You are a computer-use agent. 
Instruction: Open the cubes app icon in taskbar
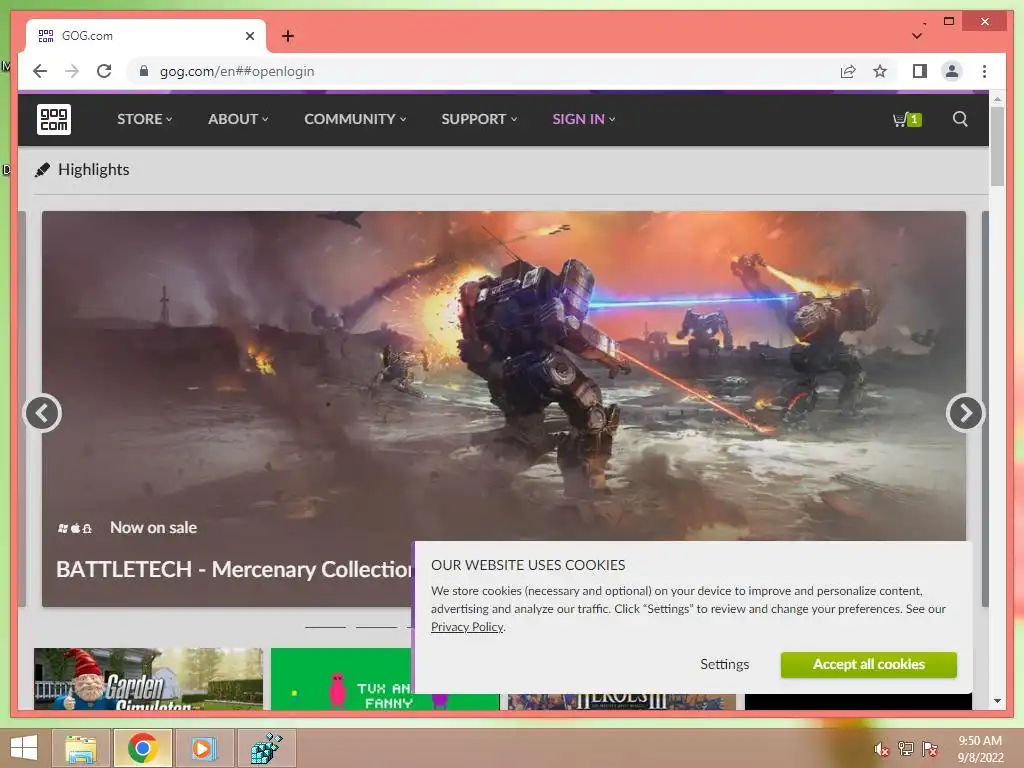266,748
